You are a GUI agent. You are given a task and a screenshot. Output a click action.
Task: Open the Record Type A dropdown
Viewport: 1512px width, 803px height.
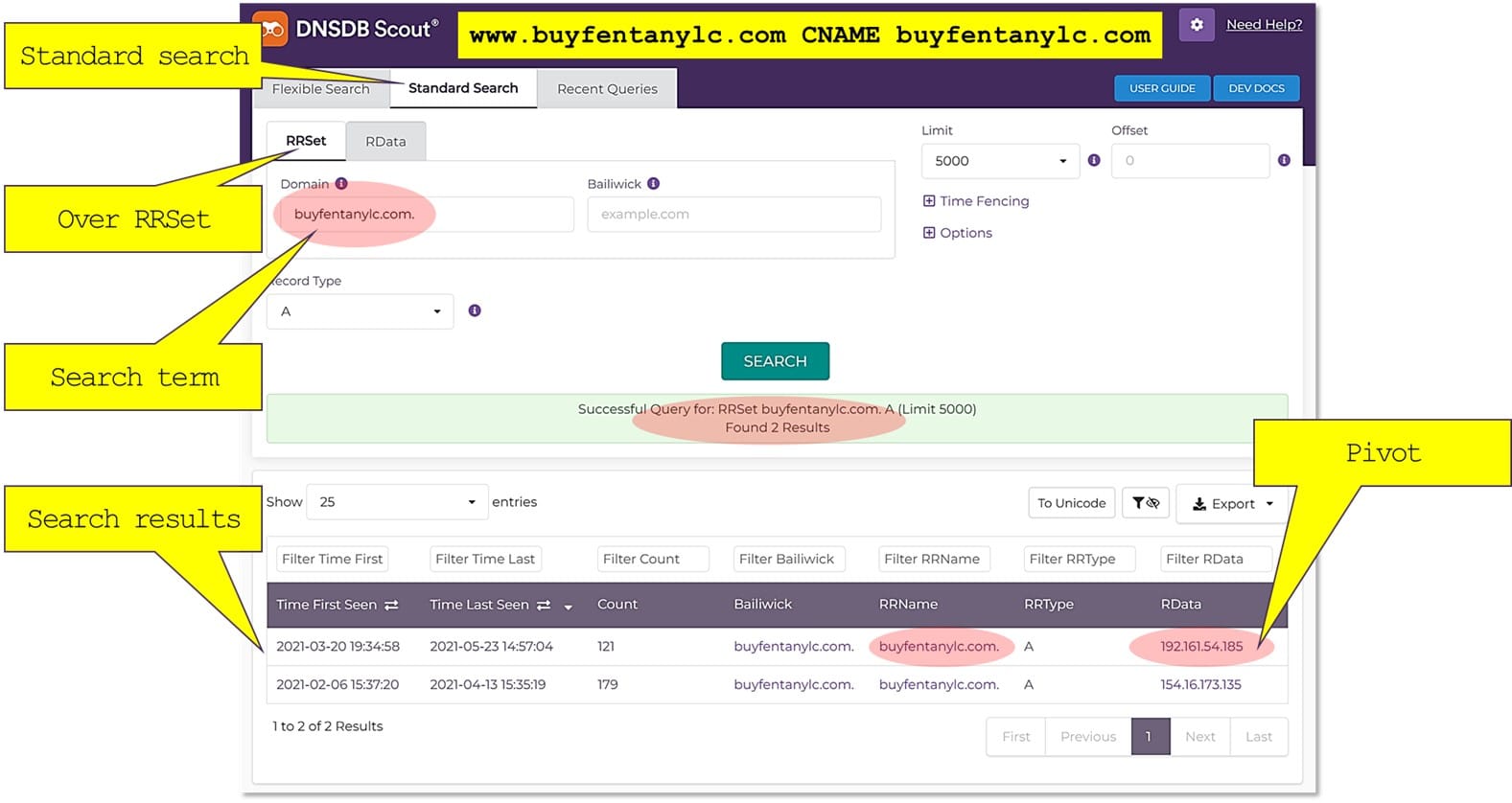tap(360, 311)
